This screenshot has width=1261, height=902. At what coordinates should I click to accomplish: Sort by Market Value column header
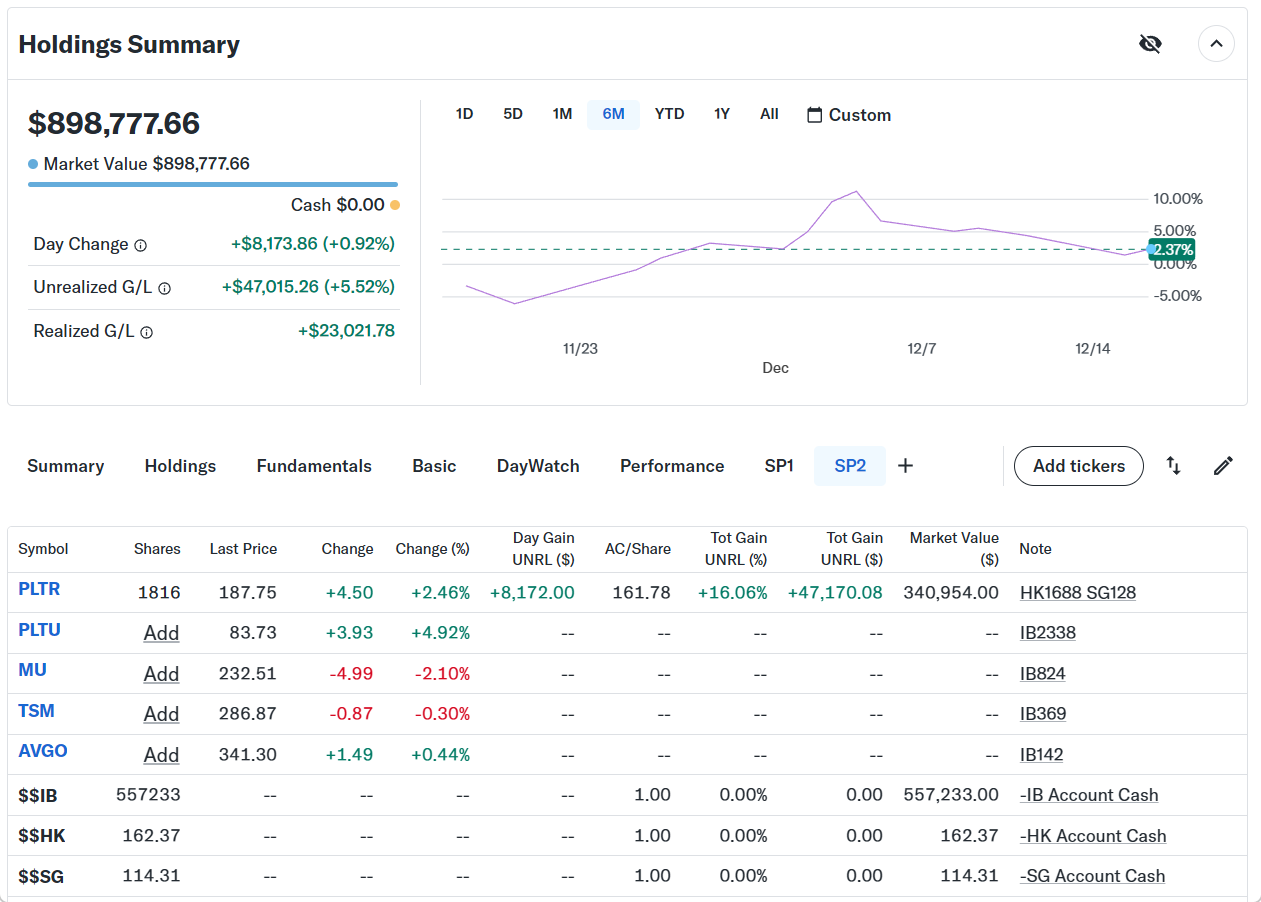[953, 549]
